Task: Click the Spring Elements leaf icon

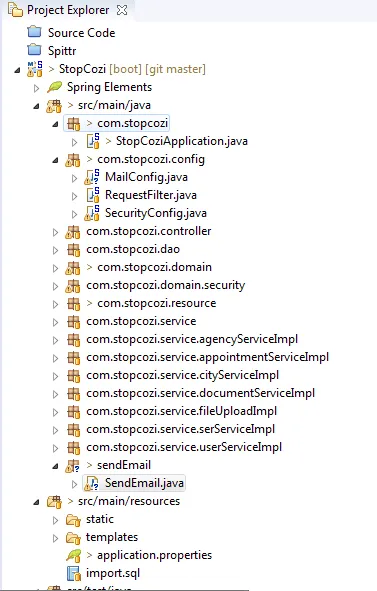Action: pos(54,87)
